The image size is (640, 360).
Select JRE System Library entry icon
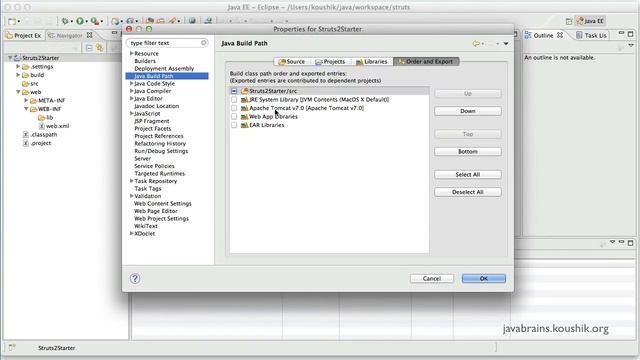point(244,100)
